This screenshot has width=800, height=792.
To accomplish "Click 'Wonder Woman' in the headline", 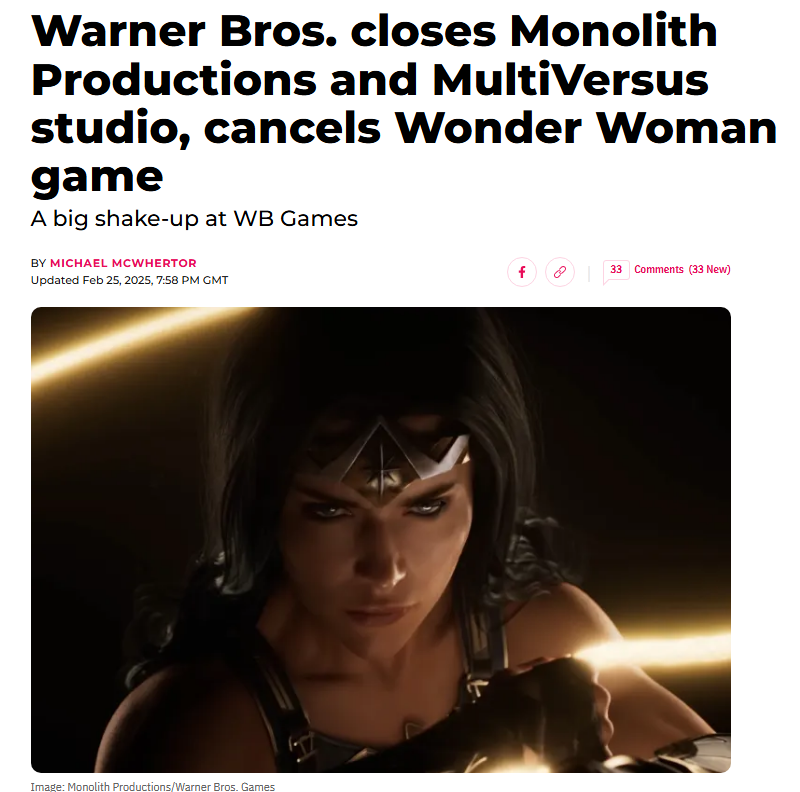I will 586,128.
